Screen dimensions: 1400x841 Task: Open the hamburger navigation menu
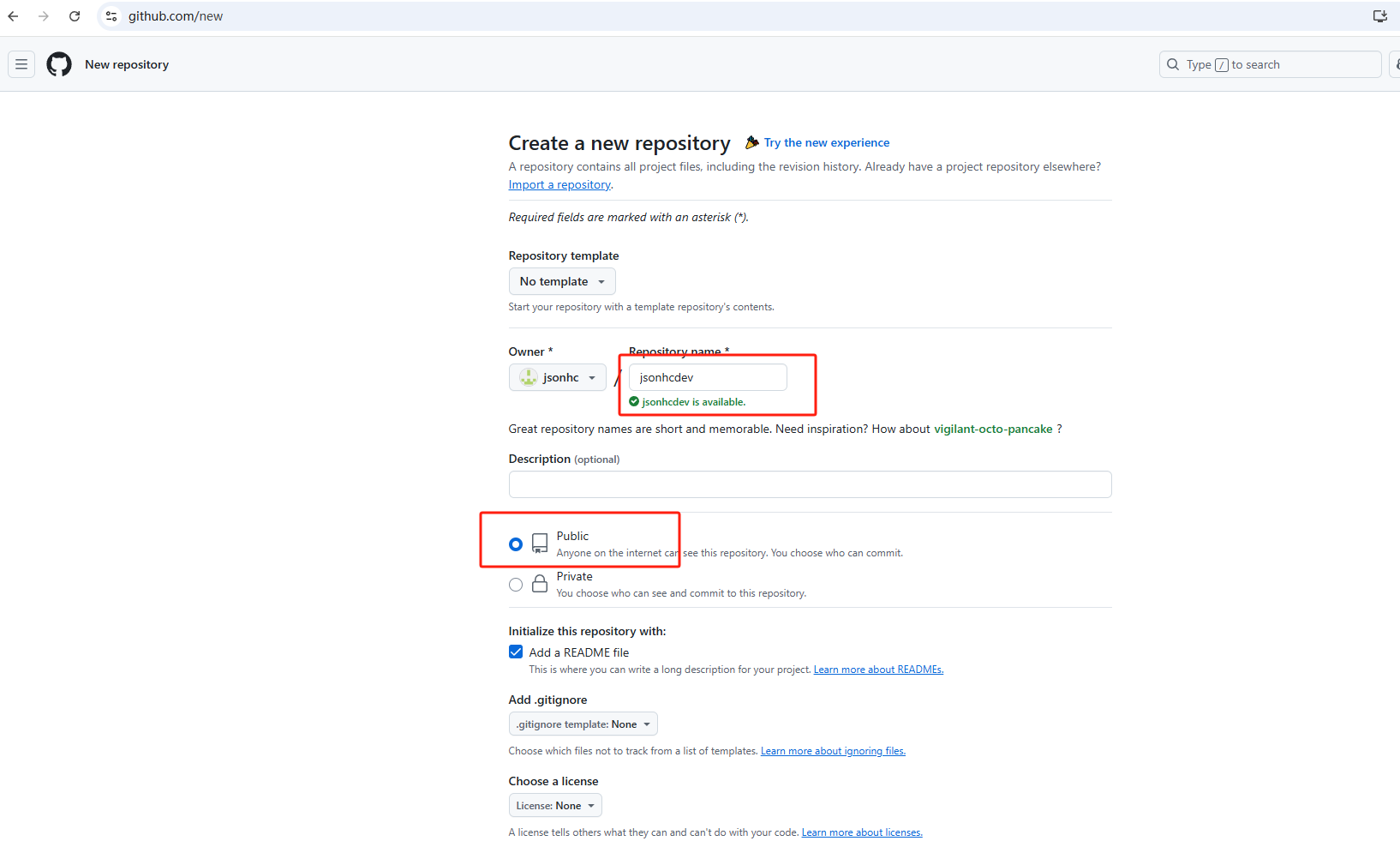[x=21, y=64]
